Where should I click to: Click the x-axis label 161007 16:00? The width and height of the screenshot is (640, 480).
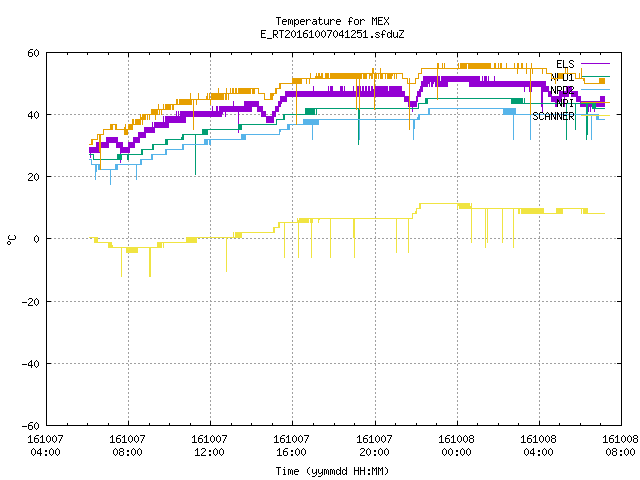(x=291, y=445)
